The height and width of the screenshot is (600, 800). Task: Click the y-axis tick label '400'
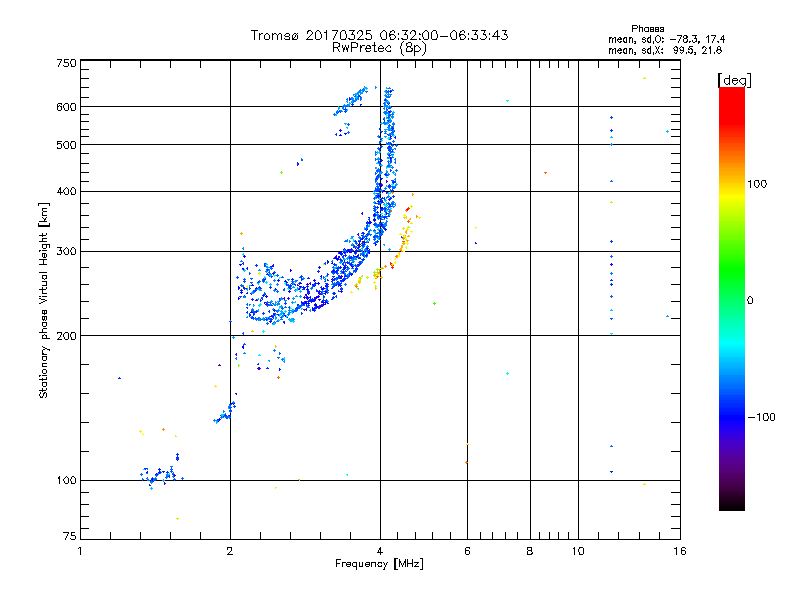tap(67, 191)
